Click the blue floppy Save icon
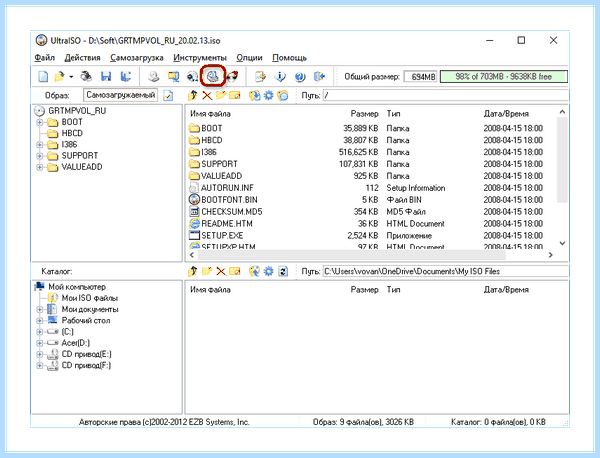Viewport: 600px width, 458px height. 106,77
